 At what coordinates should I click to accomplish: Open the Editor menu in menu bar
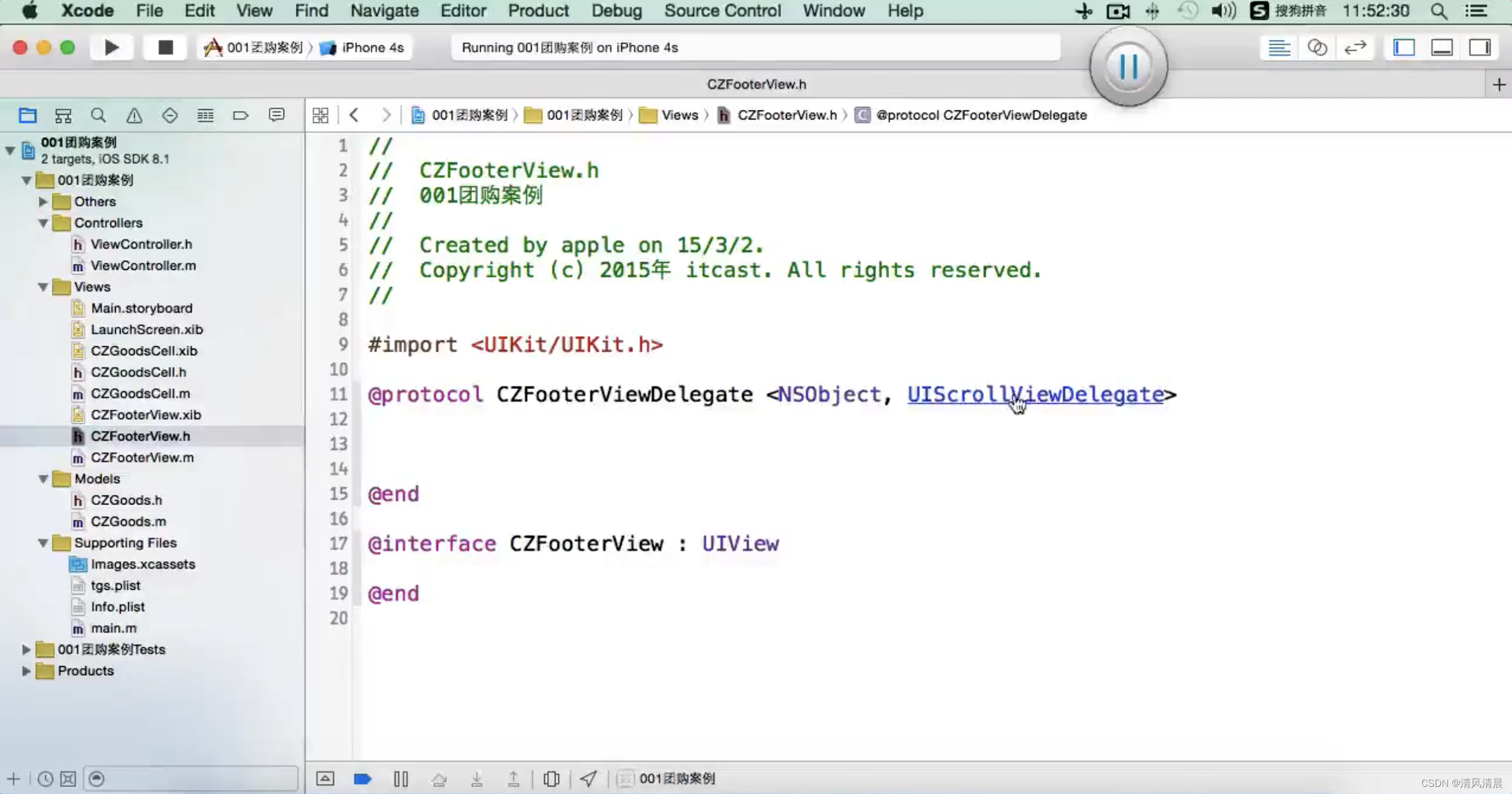[463, 11]
